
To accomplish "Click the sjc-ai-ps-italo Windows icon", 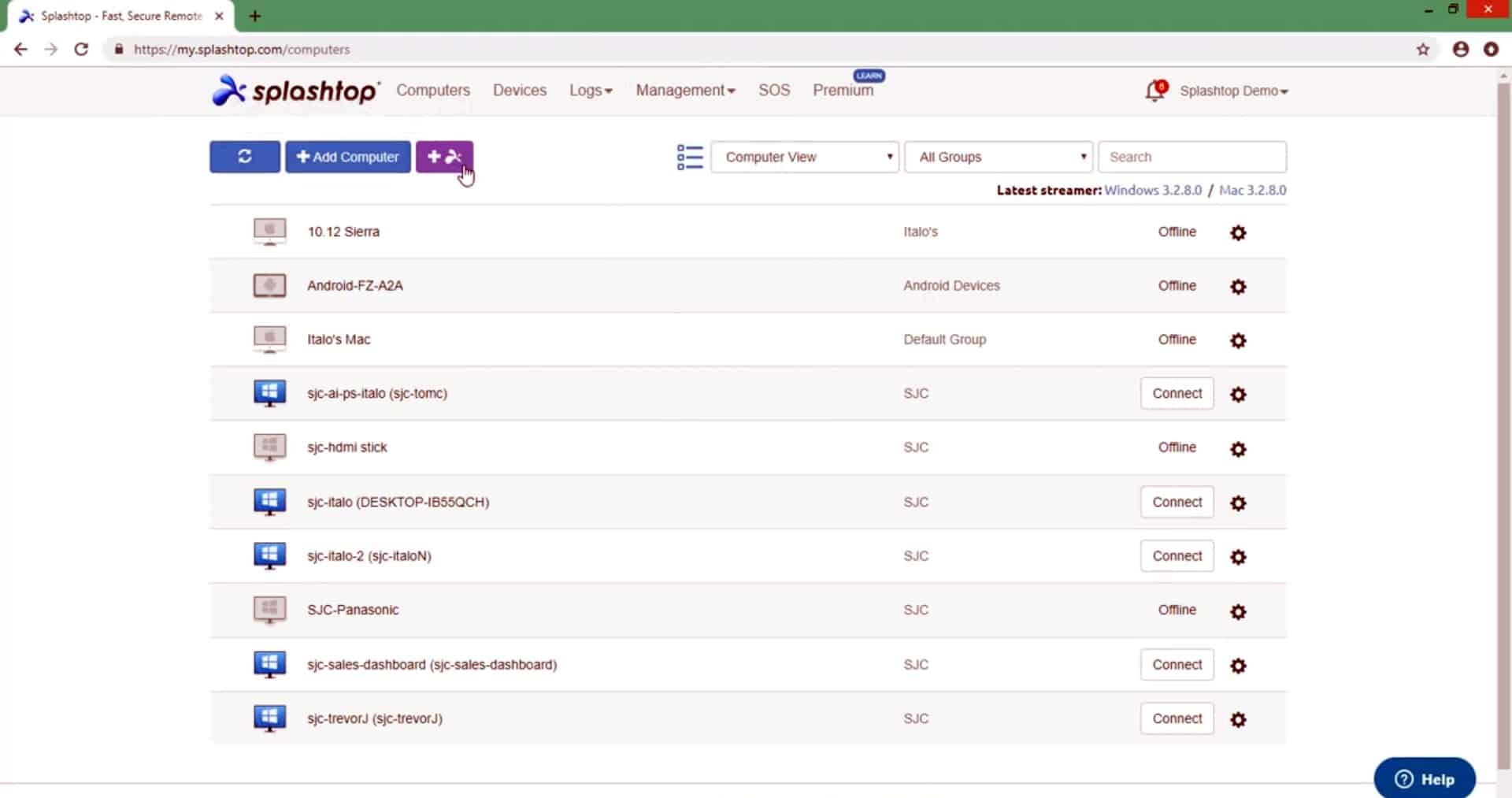I will [x=269, y=393].
